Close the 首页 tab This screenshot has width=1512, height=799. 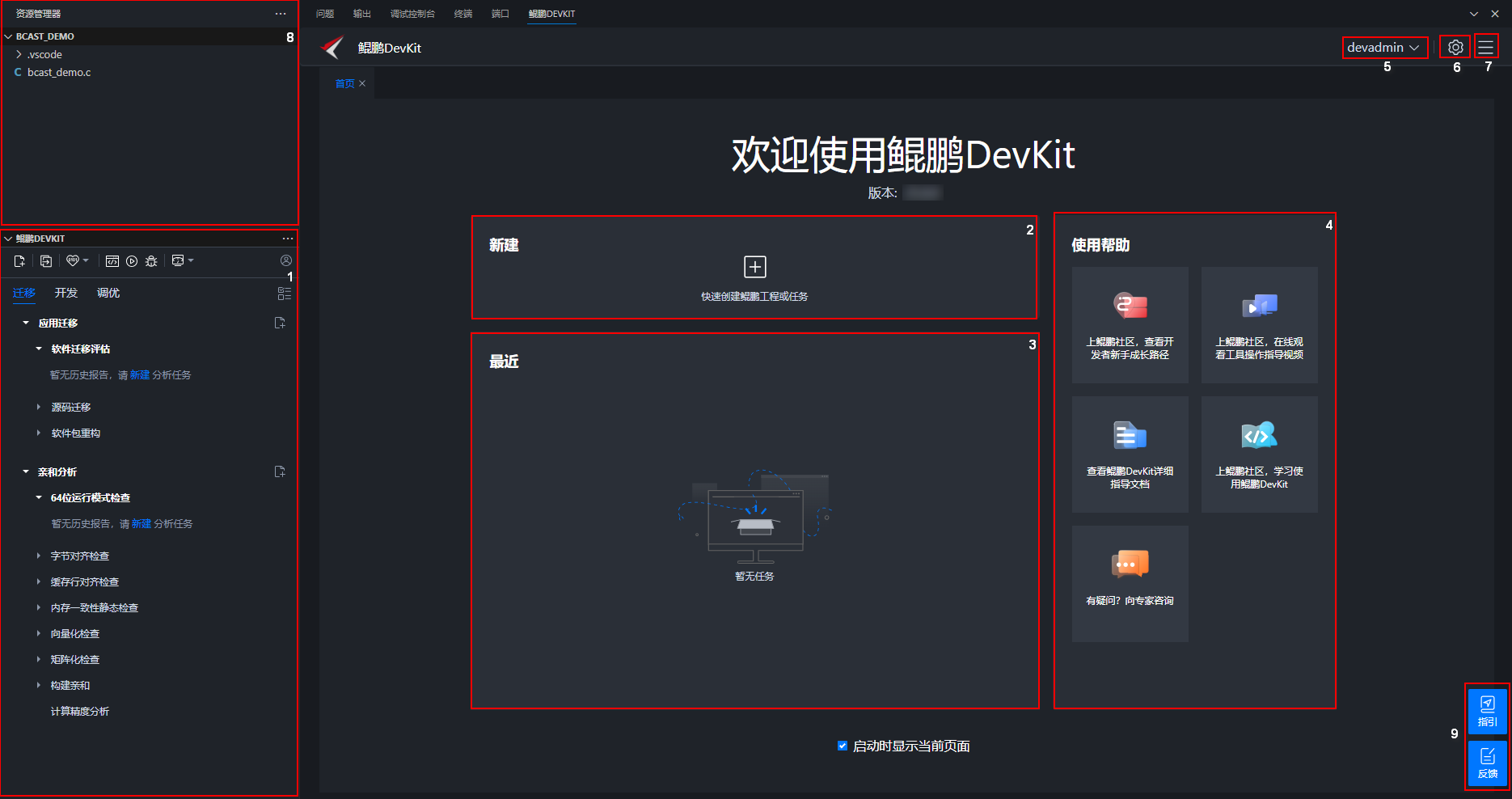pyautogui.click(x=362, y=83)
